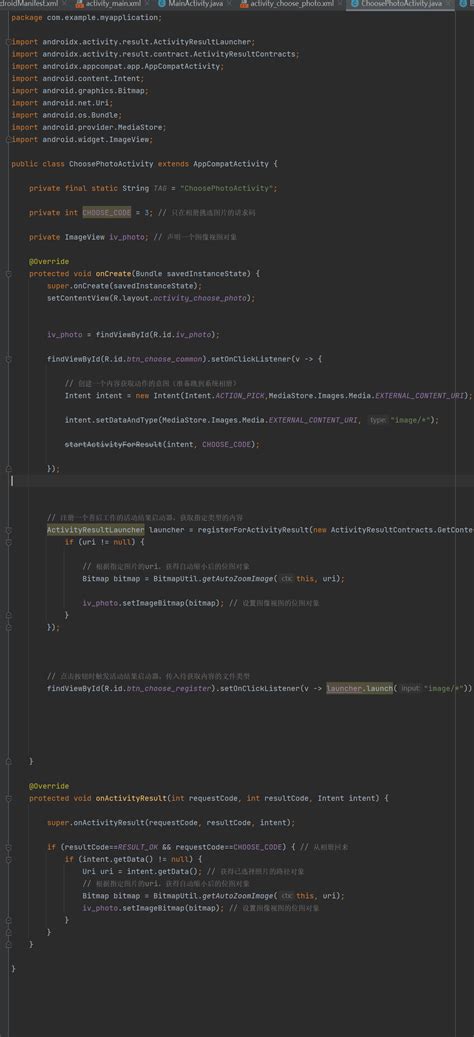Click the RESULT_OK constant
The image size is (474, 1037).
[138, 847]
